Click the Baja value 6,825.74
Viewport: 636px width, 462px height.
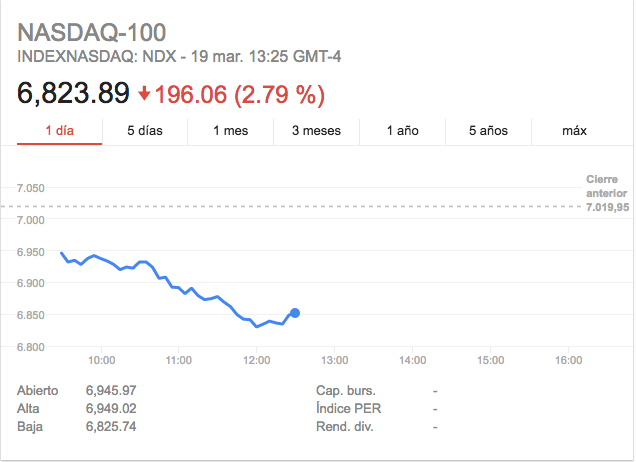111,426
